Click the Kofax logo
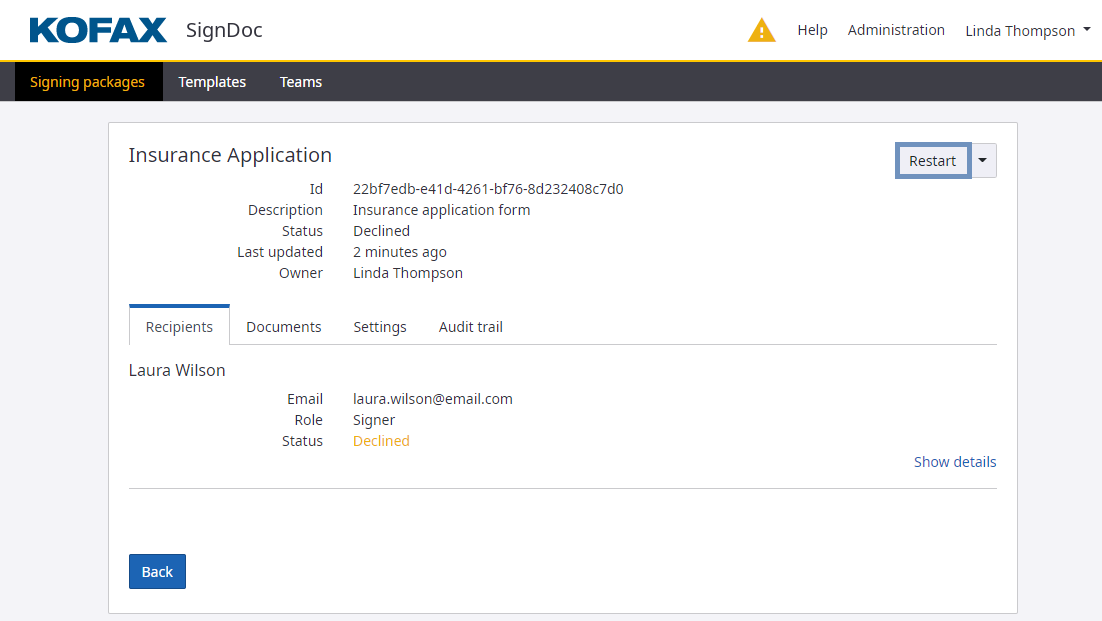 tap(98, 30)
